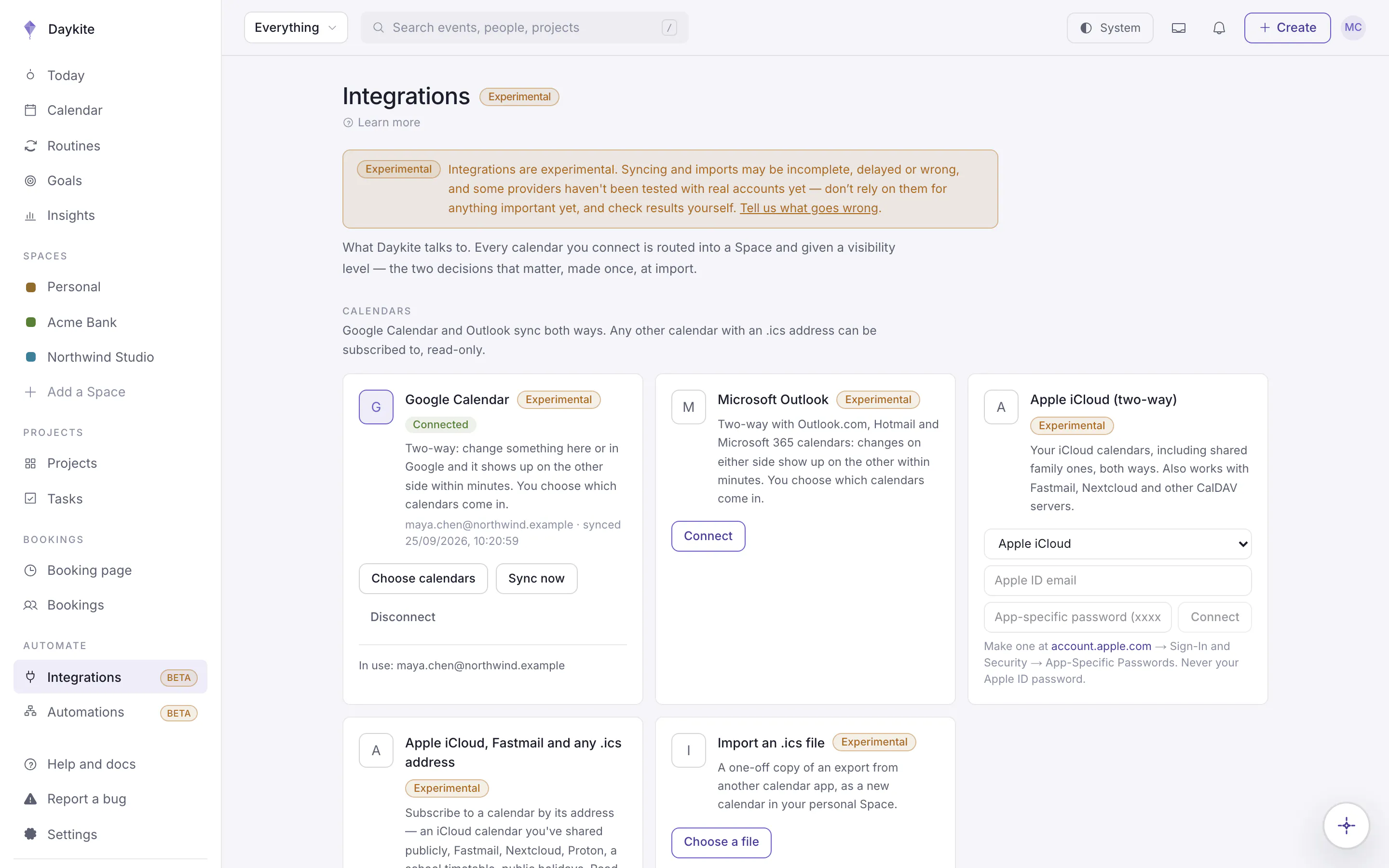Viewport: 1389px width, 868px height.
Task: Click the Integrations plug icon in sidebar
Action: [x=30, y=677]
